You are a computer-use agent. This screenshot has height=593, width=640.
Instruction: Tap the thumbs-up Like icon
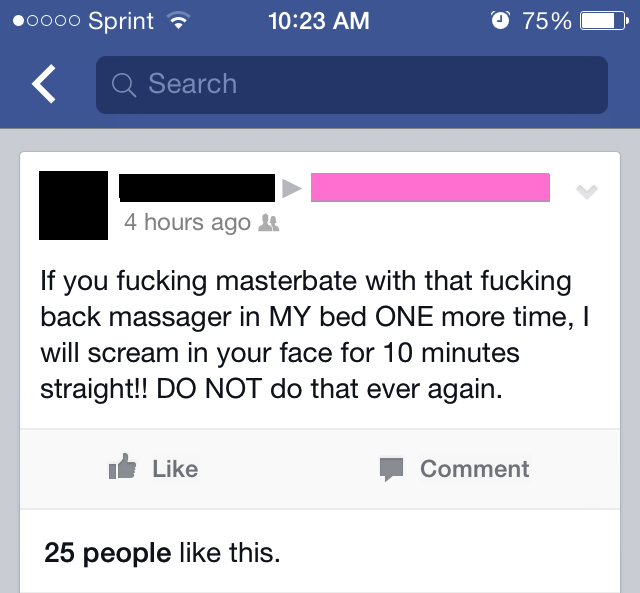[122, 466]
